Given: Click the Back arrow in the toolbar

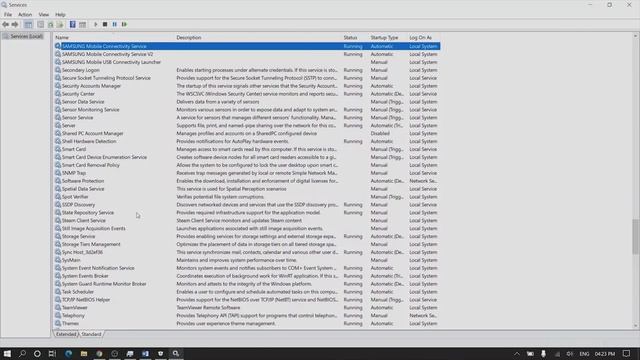Looking at the screenshot, I should (x=5, y=24).
